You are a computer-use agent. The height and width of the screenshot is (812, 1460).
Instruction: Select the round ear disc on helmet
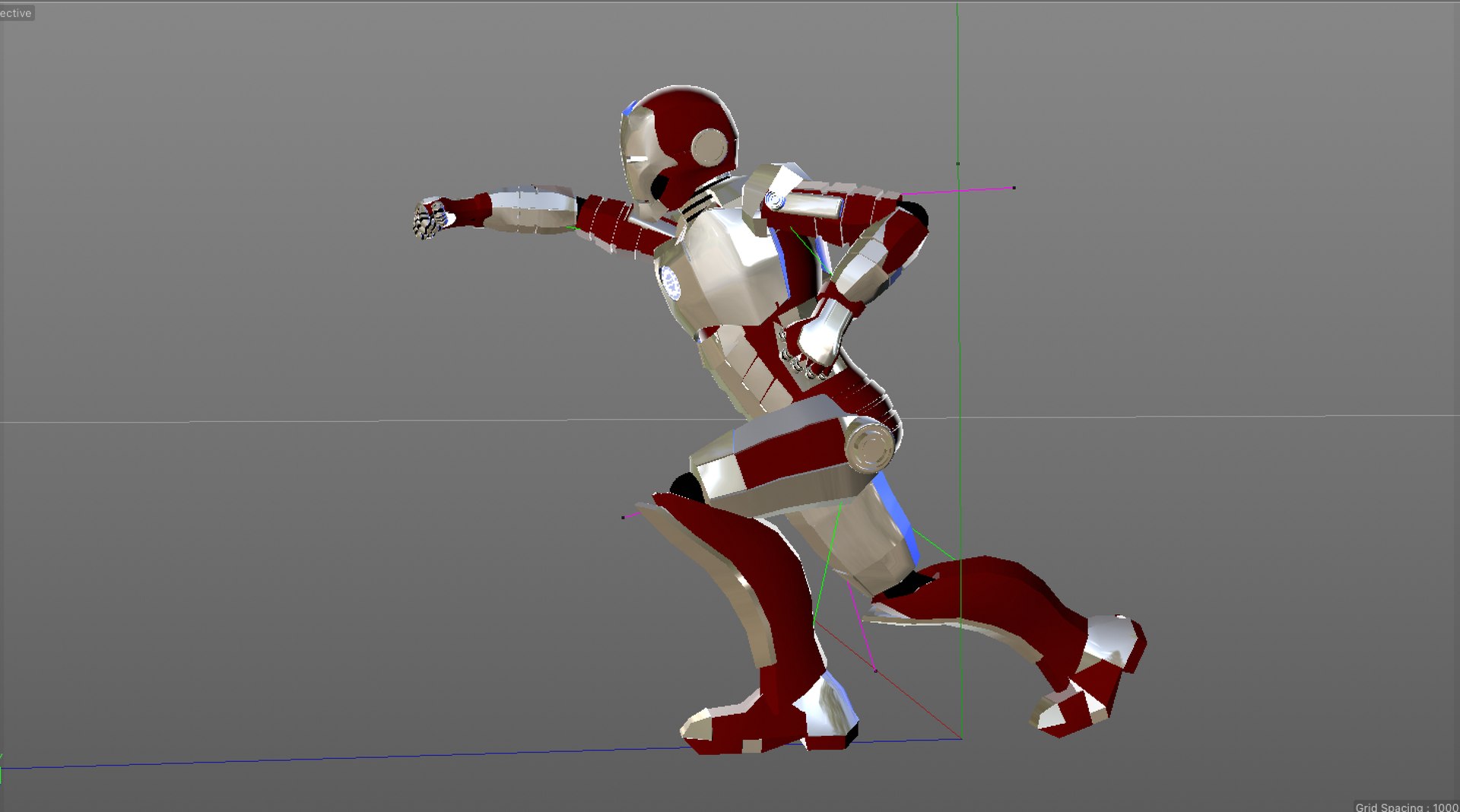pos(709,147)
